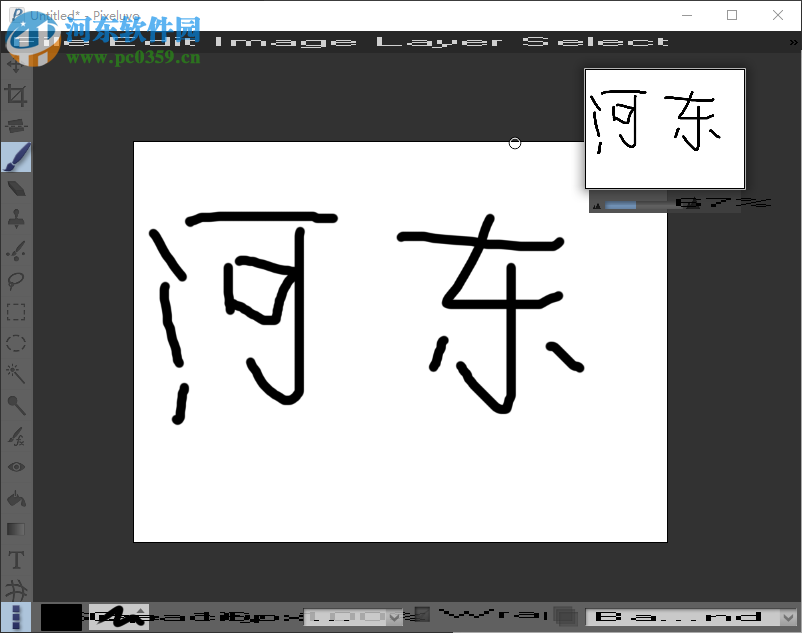Select the Crop tool
This screenshot has height=633, width=802.
[x=15, y=96]
